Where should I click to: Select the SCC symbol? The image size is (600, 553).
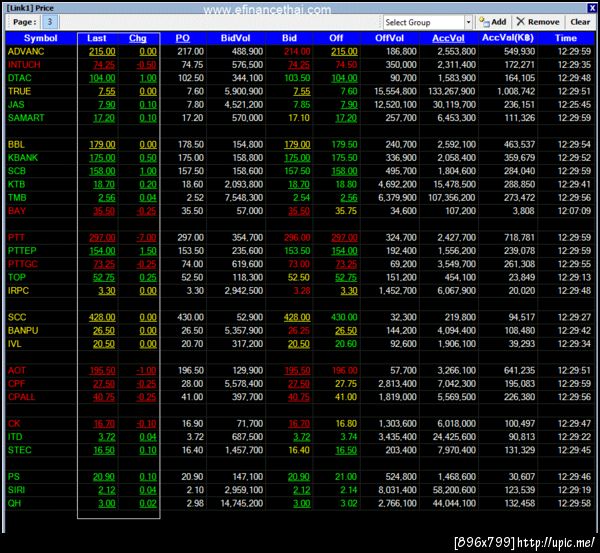17,317
